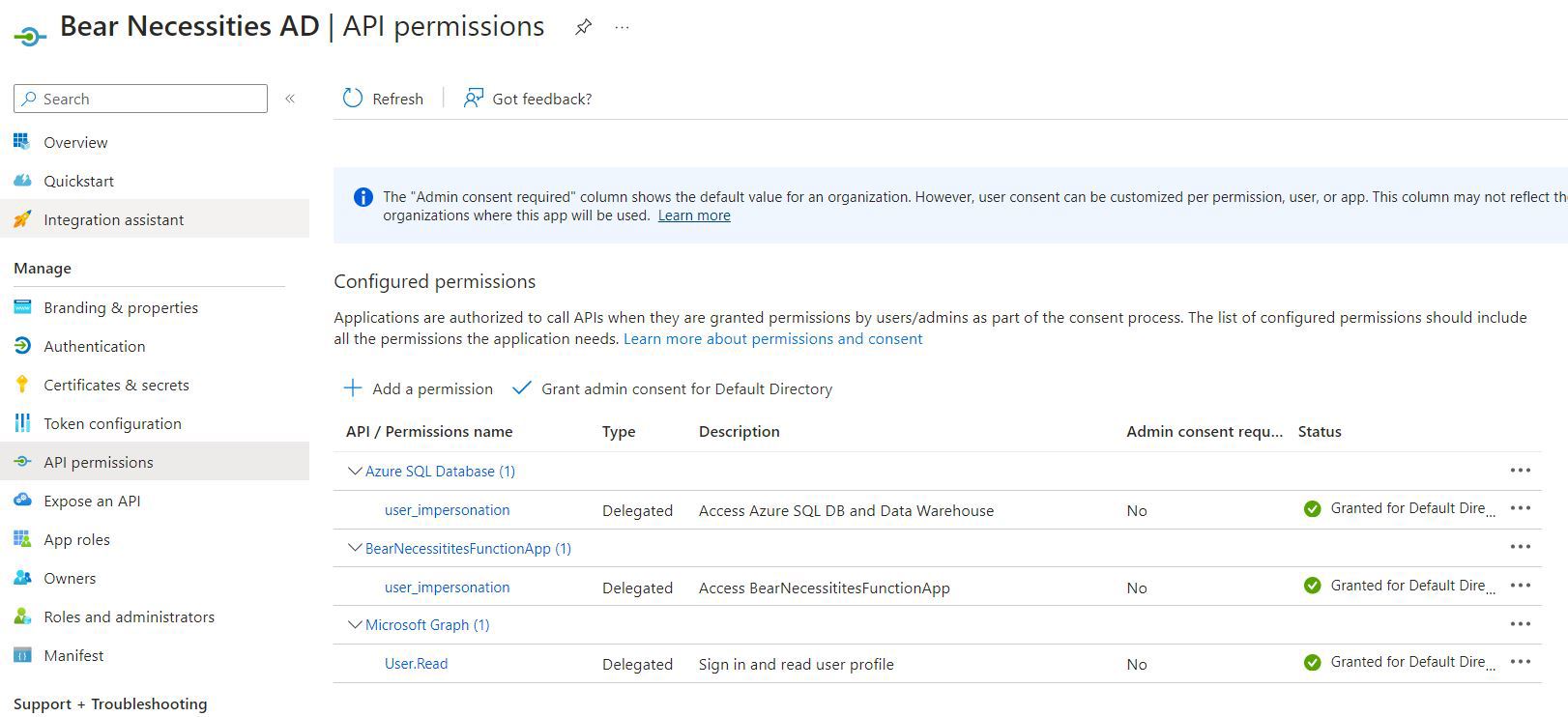Open ellipsis menu for BearNecessititesFunctionApp group
1568x717 pixels.
1521,547
